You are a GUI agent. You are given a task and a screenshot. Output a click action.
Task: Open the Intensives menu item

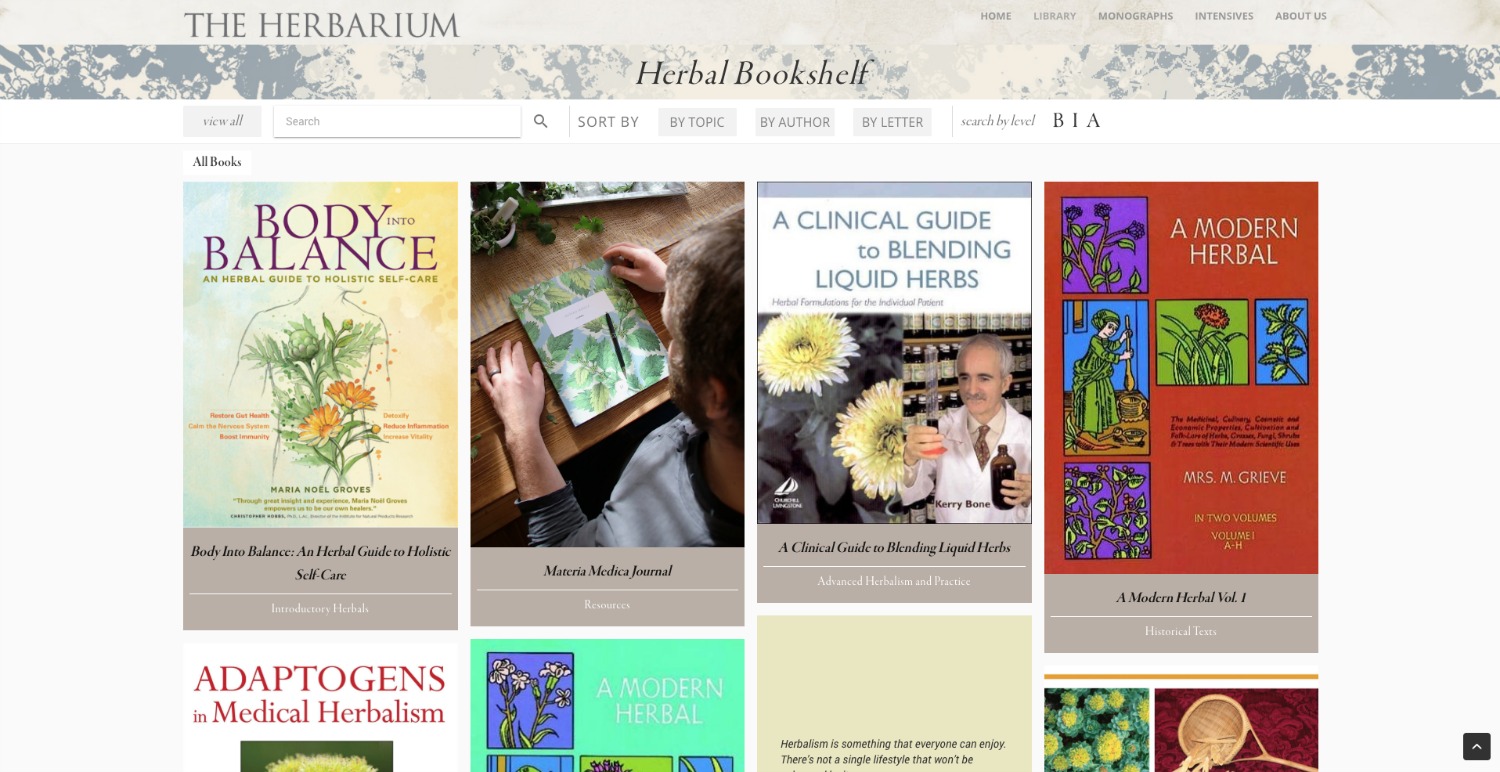tap(1224, 16)
